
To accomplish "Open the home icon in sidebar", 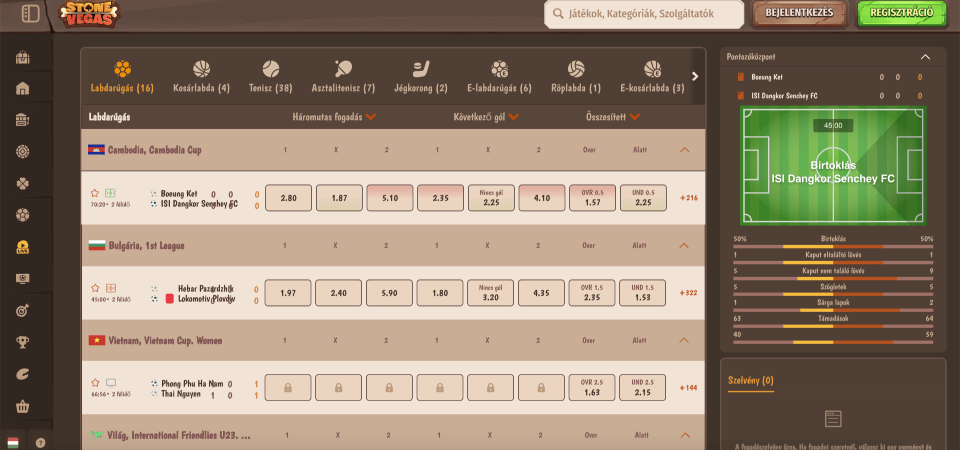I will [23, 89].
